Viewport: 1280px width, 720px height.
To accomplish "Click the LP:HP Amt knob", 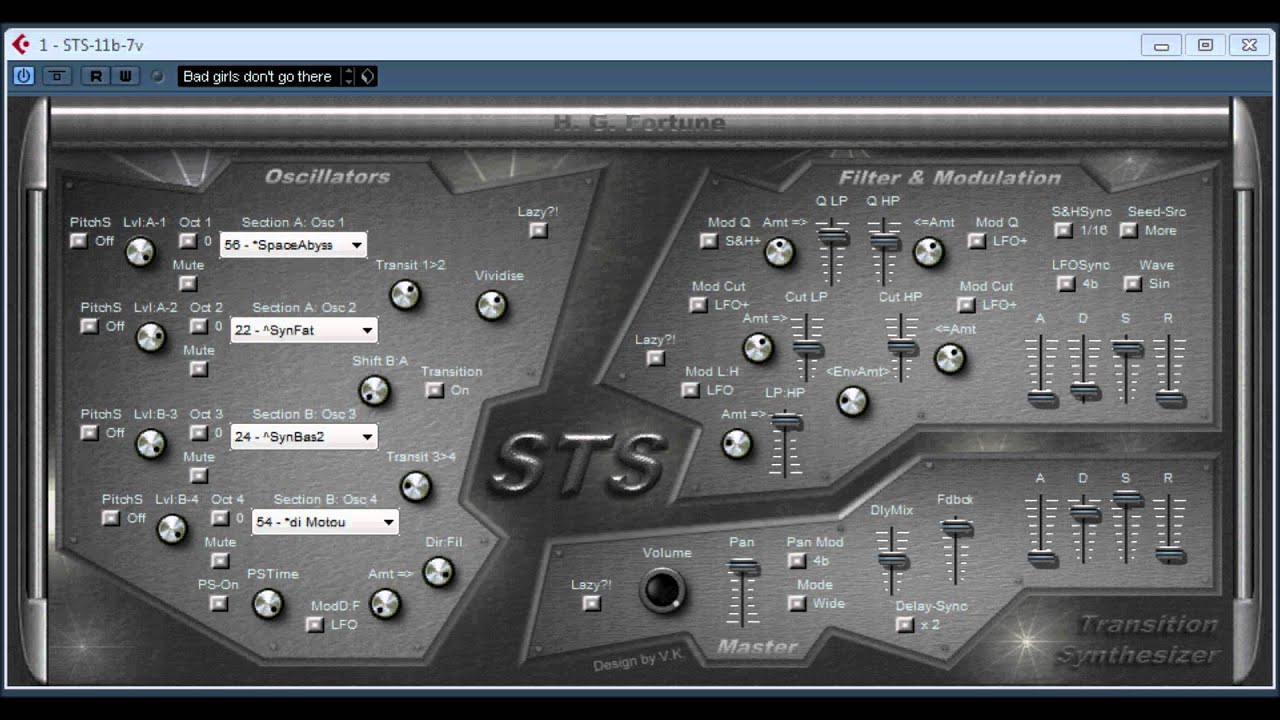I will 737,443.
